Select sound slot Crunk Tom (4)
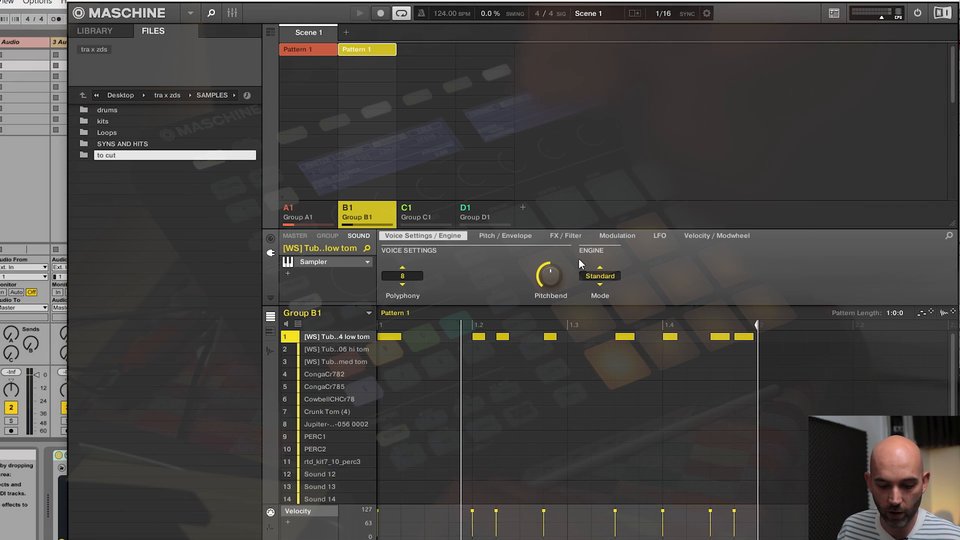The height and width of the screenshot is (540, 960). click(x=328, y=411)
